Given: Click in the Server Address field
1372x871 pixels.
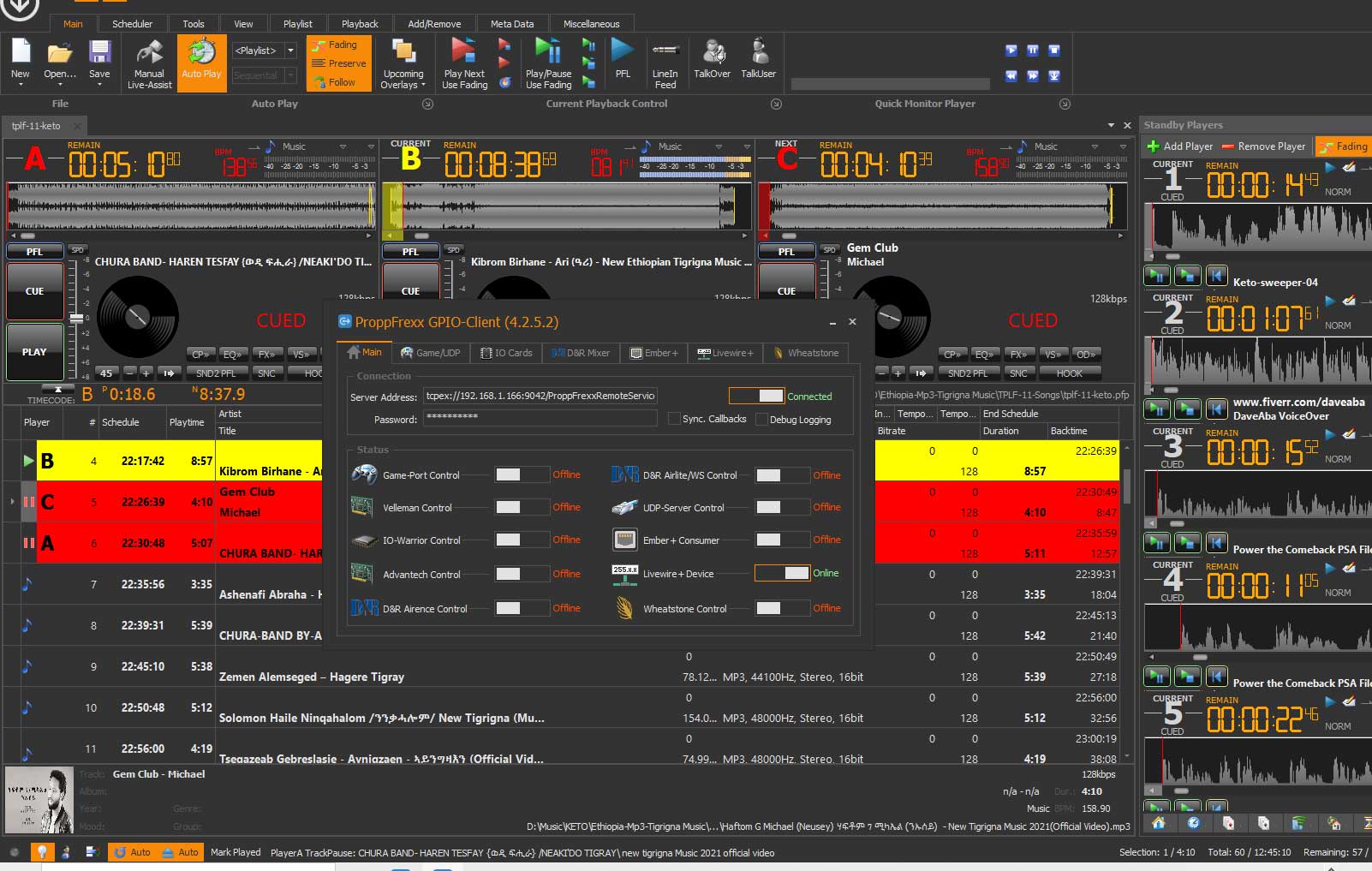Looking at the screenshot, I should tap(540, 396).
